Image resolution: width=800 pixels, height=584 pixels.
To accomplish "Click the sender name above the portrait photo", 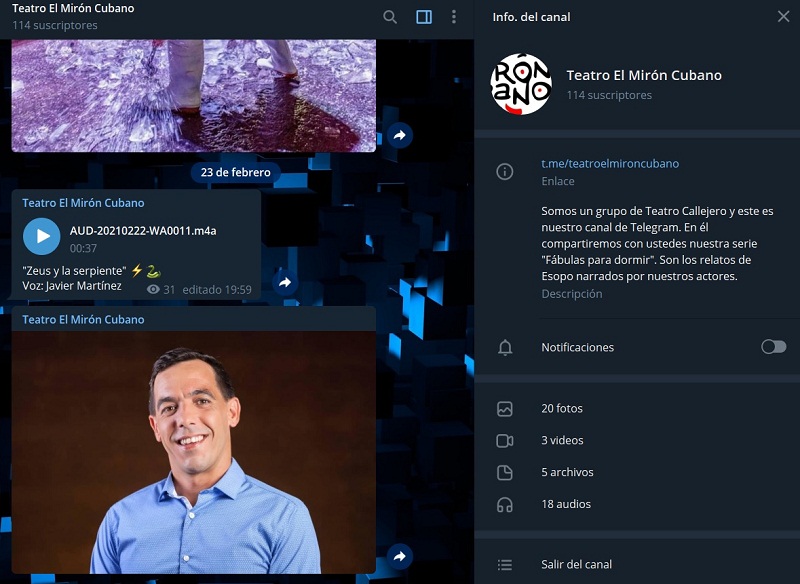I will 83,320.
